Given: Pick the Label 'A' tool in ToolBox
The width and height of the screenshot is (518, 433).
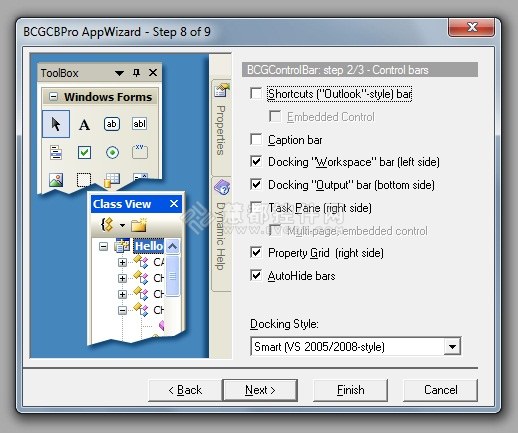Looking at the screenshot, I should [x=84, y=125].
